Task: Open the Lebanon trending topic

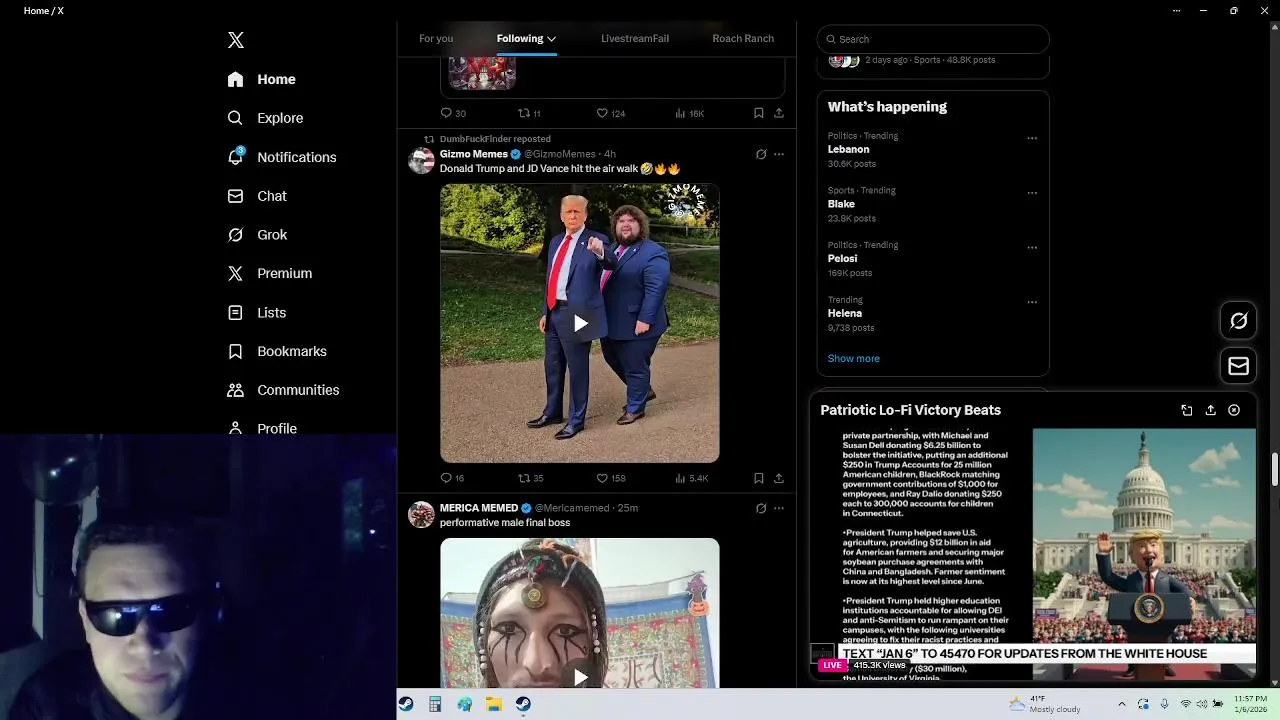Action: (x=848, y=149)
